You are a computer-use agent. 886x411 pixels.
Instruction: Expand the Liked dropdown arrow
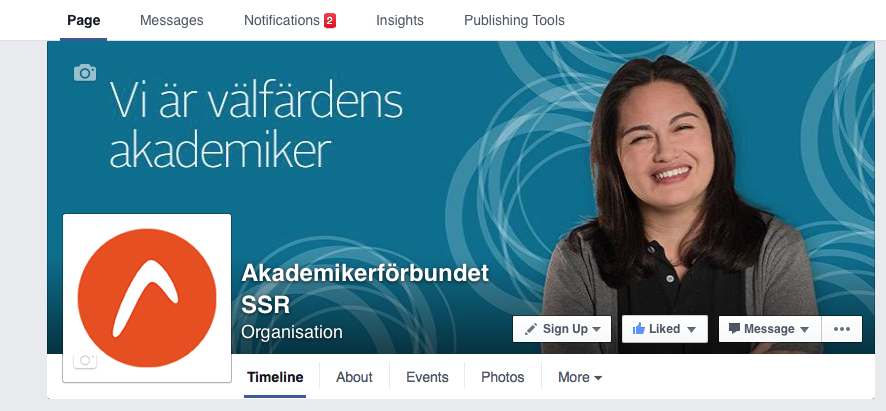[x=691, y=330]
